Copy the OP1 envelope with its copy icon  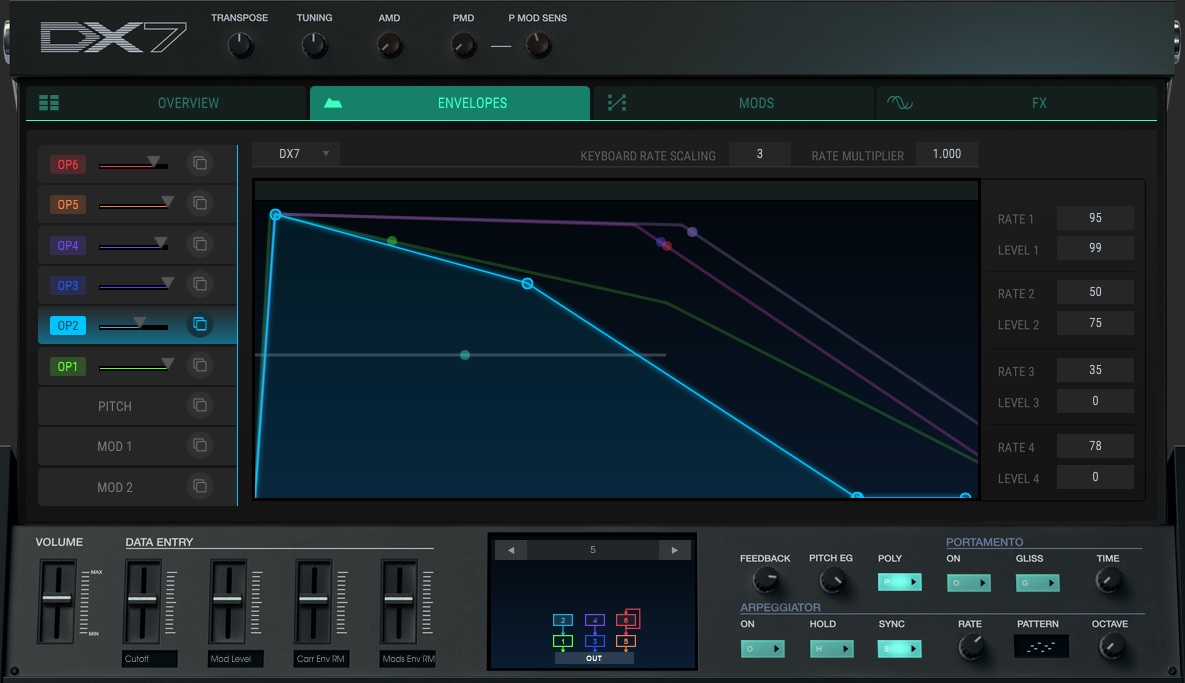[200, 365]
